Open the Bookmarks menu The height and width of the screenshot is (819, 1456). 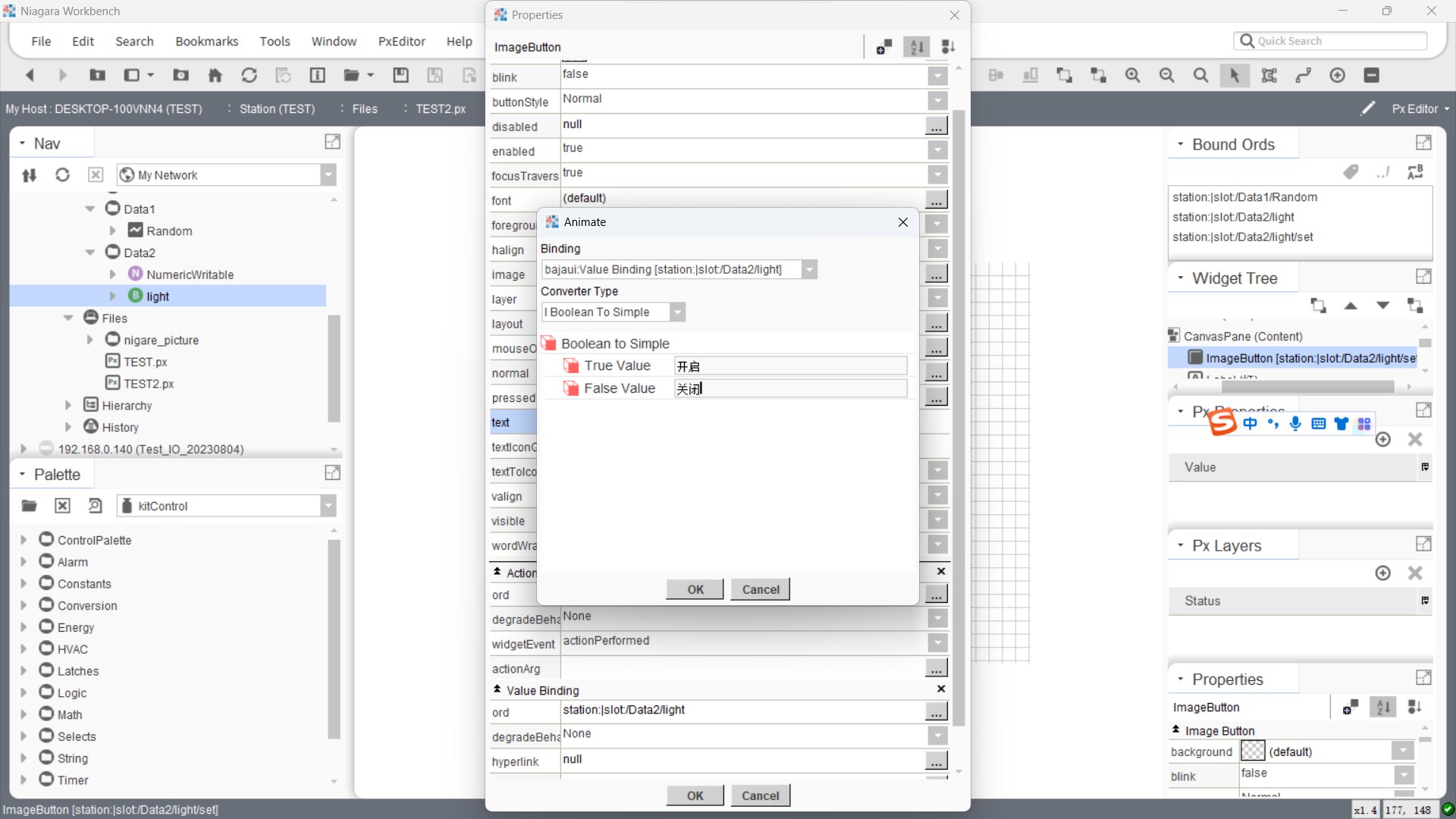(206, 41)
